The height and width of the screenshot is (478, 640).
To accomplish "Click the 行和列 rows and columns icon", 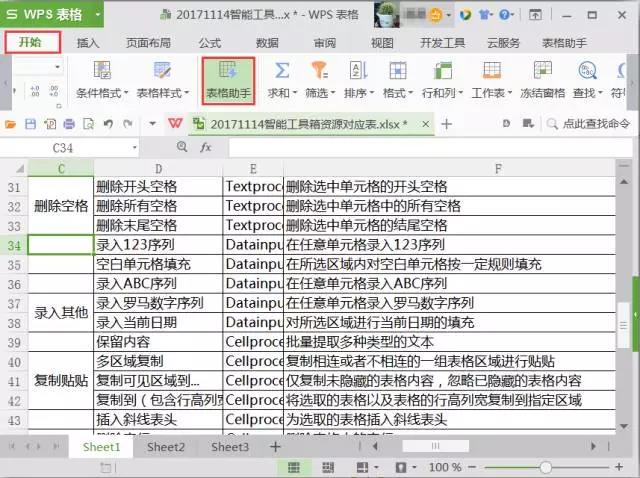I will click(442, 70).
